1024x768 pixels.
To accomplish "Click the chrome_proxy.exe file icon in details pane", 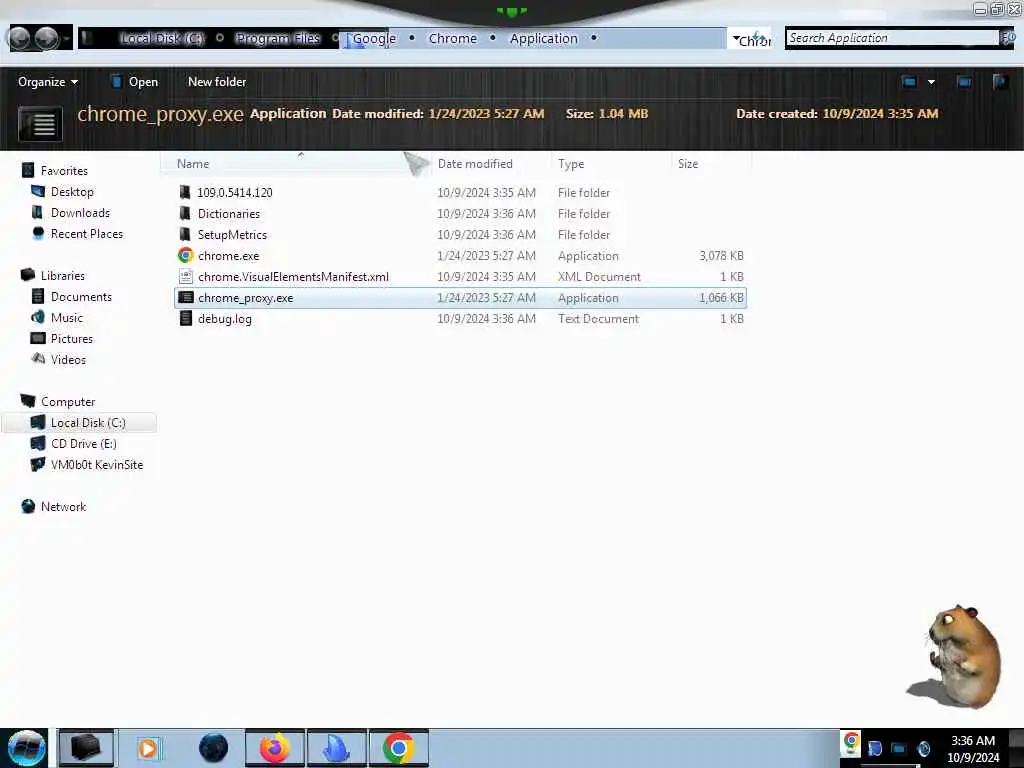I will (x=41, y=124).
